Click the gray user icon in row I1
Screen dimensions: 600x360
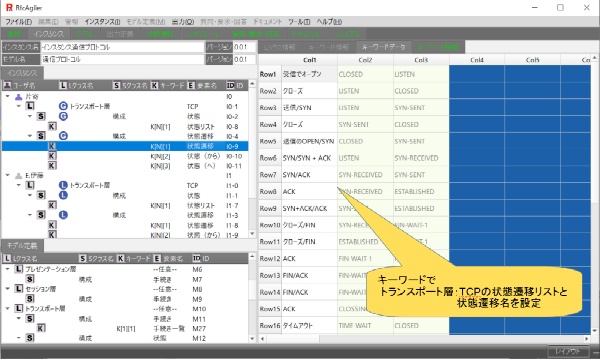point(18,176)
